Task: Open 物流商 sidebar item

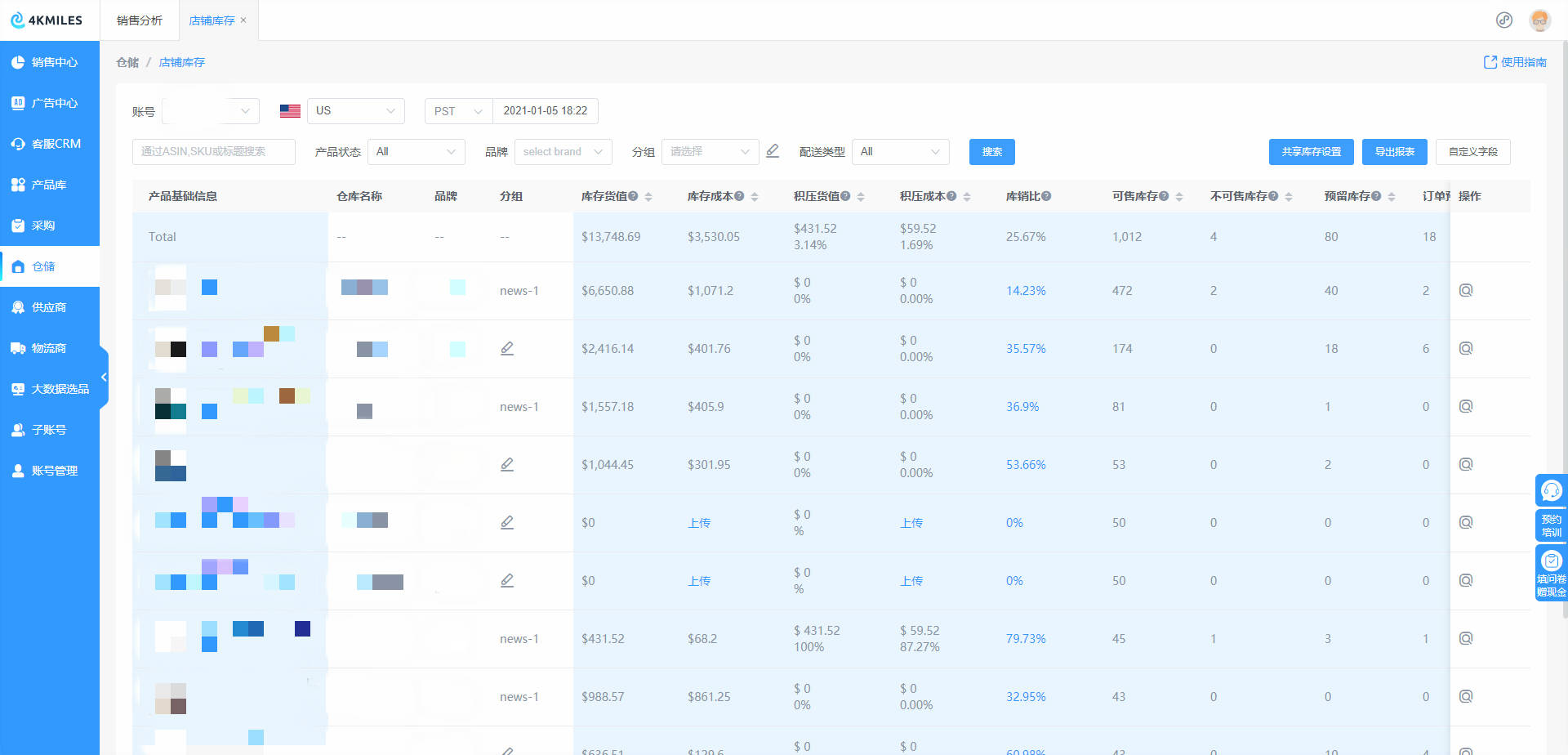Action: pyautogui.click(x=49, y=348)
